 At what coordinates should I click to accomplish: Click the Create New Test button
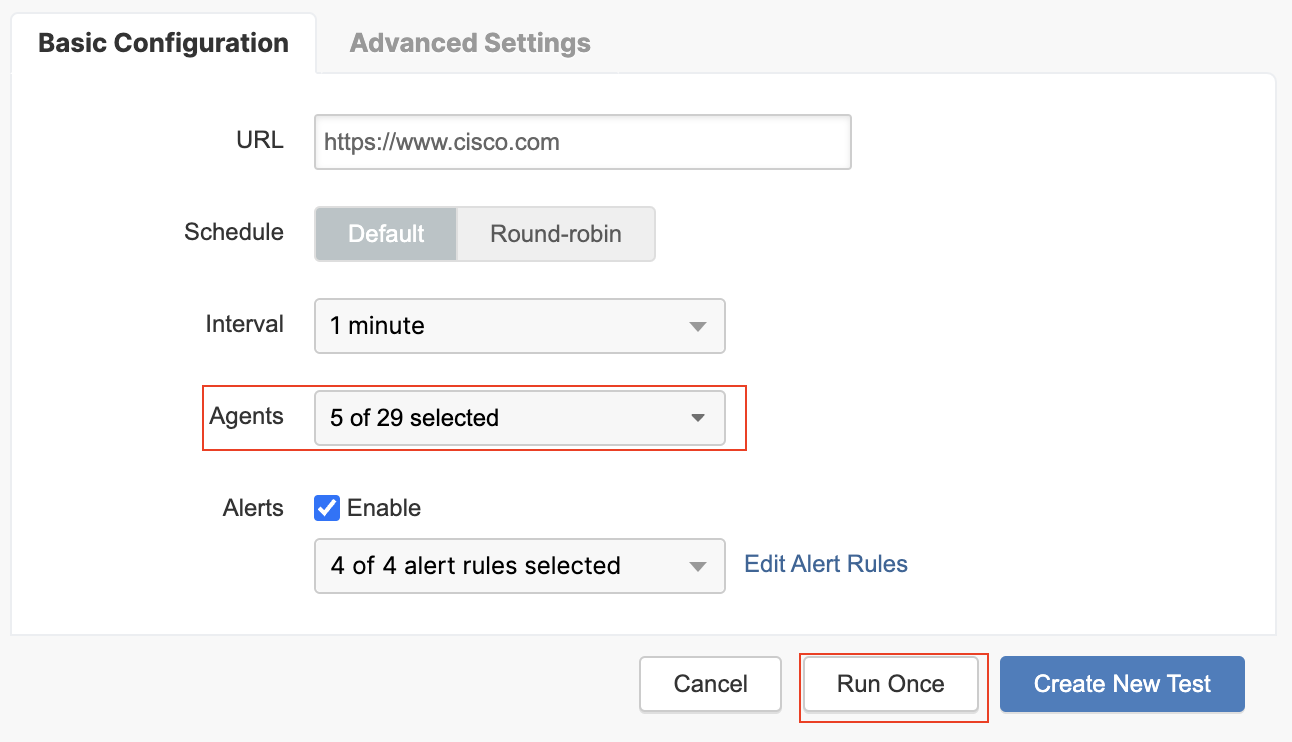(1122, 684)
